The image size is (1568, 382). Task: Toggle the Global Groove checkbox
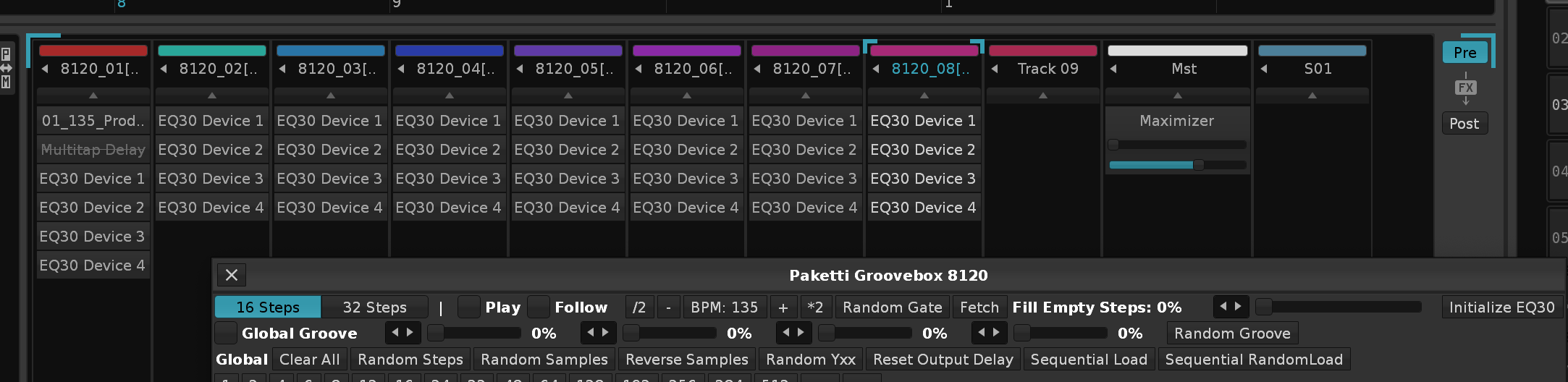pyautogui.click(x=226, y=334)
